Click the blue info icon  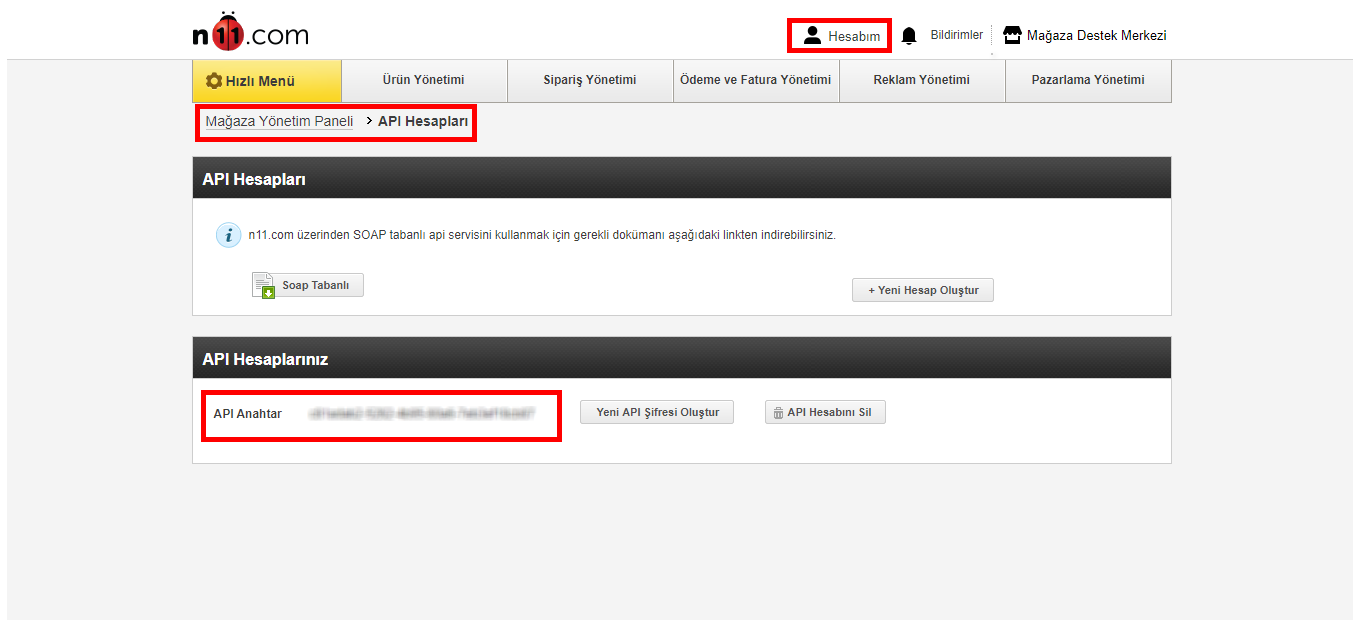[x=228, y=235]
